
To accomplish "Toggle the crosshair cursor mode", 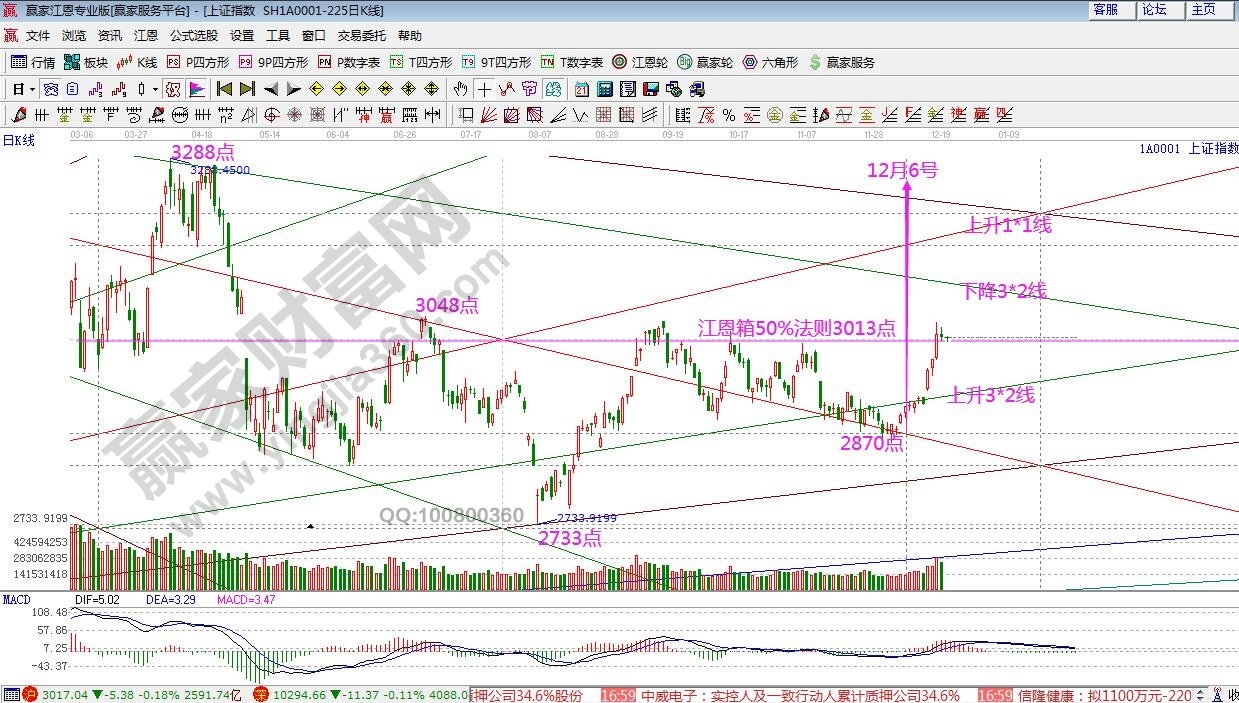I will pos(484,89).
